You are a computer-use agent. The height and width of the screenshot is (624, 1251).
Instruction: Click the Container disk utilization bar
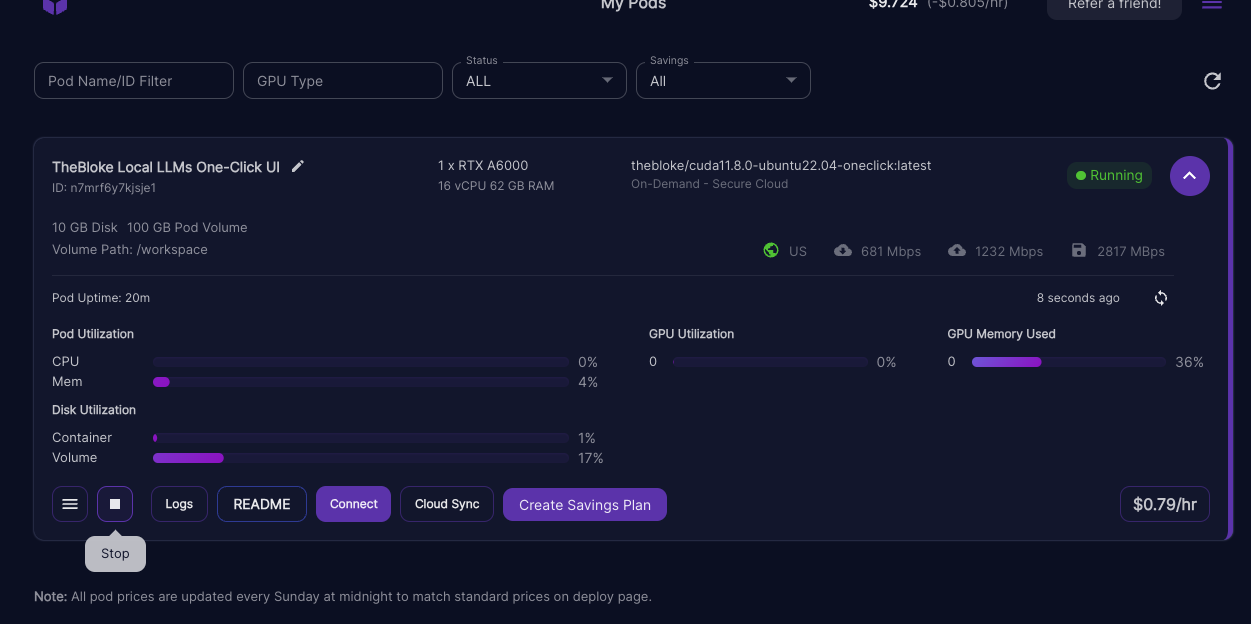pos(361,438)
